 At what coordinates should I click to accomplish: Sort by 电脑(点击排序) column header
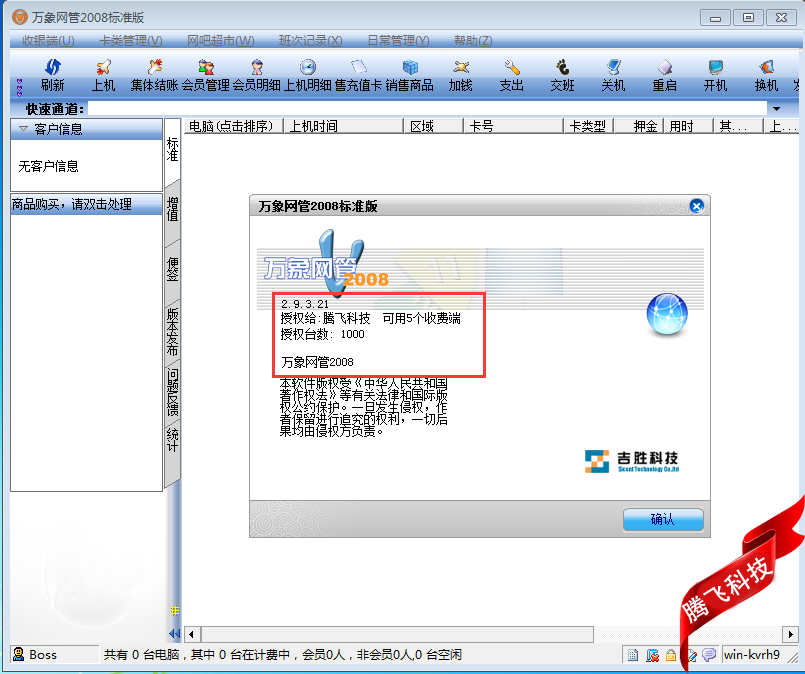(233, 126)
